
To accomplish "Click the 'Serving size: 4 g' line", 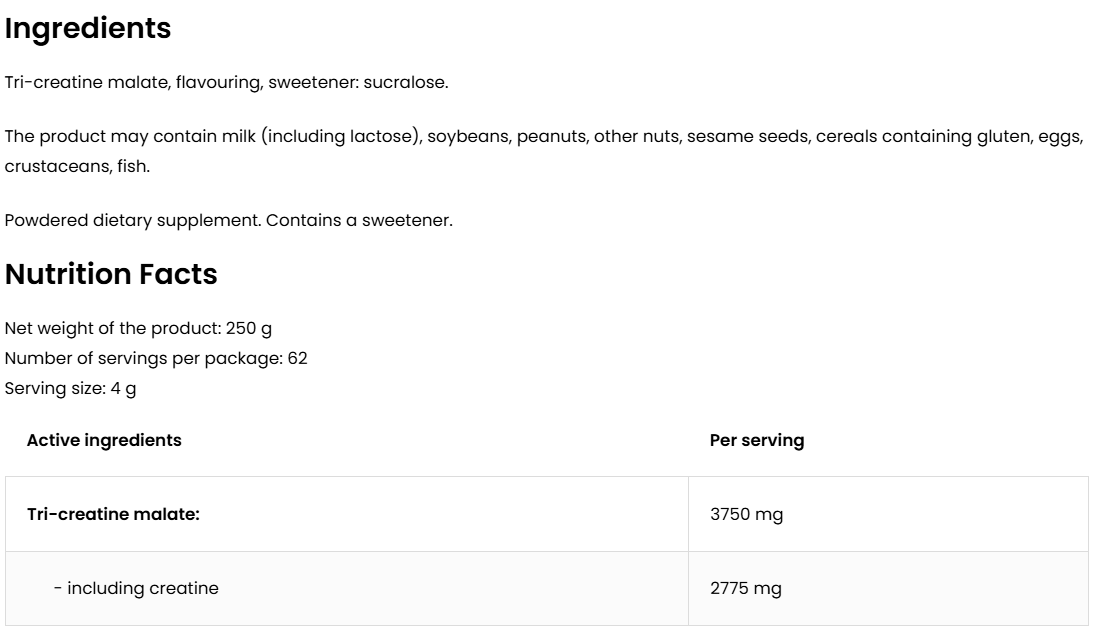I will (x=71, y=388).
